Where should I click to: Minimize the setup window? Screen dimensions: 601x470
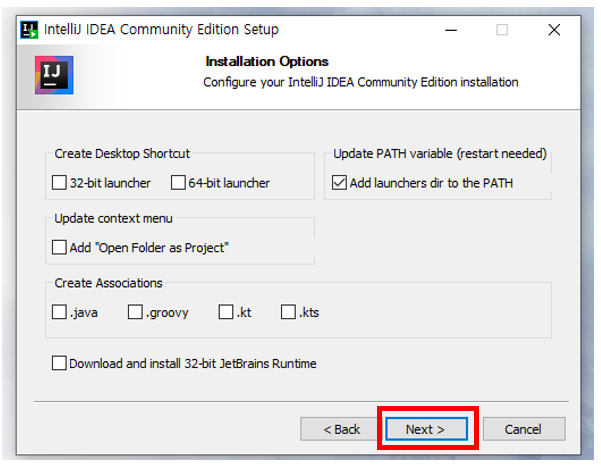(451, 30)
